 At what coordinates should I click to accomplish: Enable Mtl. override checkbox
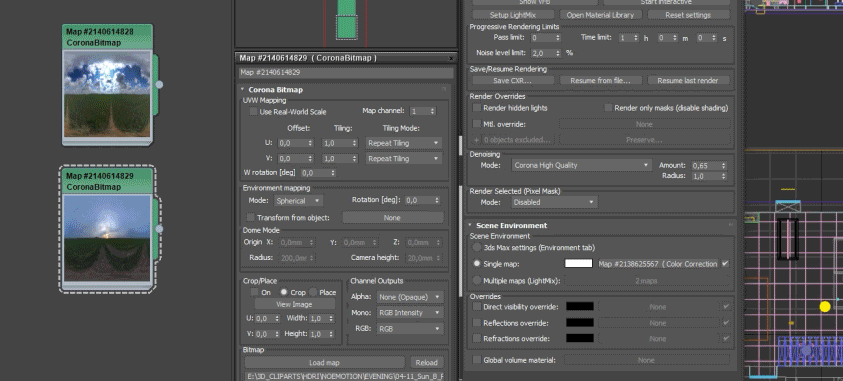tap(476, 124)
